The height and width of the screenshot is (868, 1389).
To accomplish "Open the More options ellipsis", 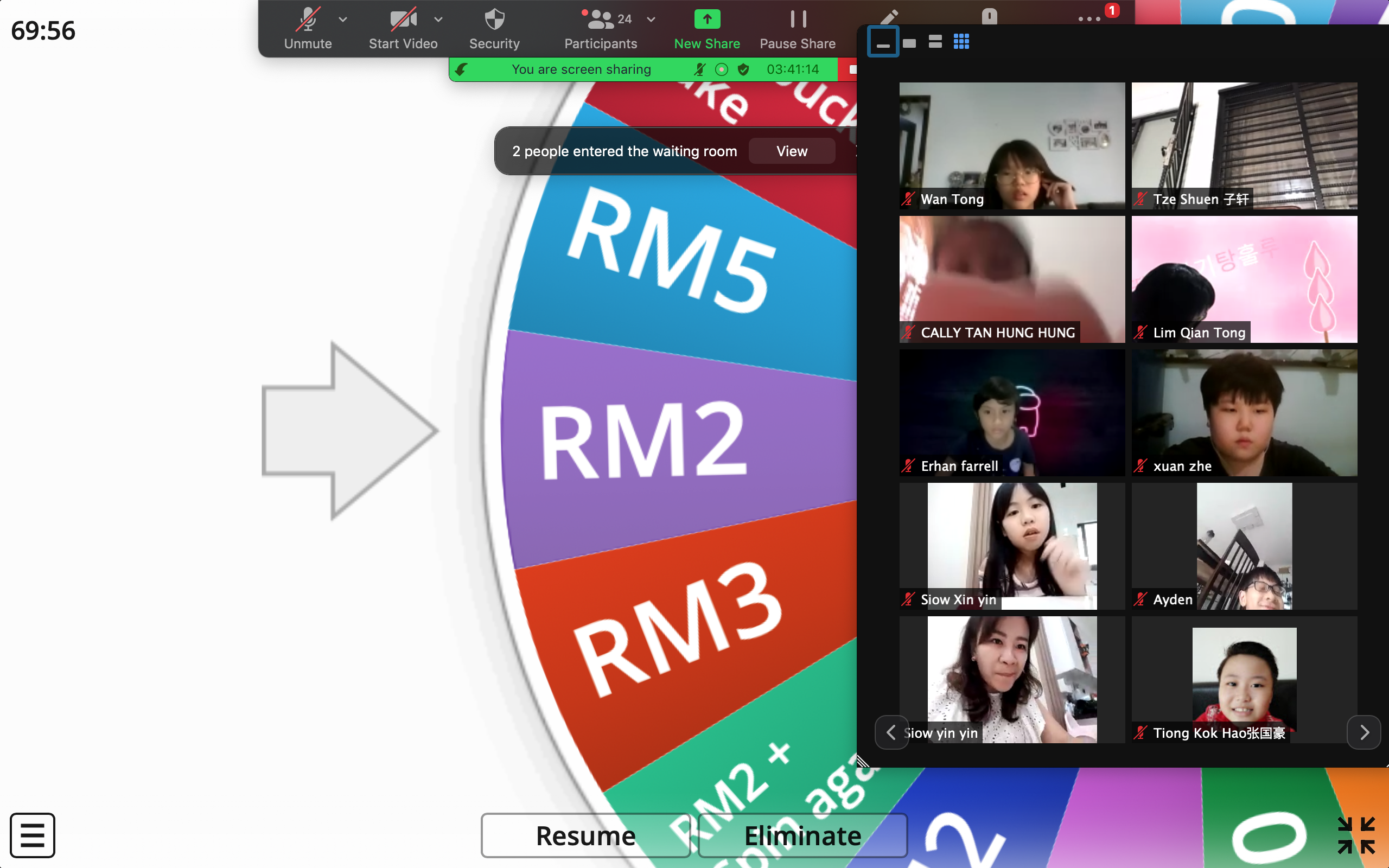I will pos(1089,18).
